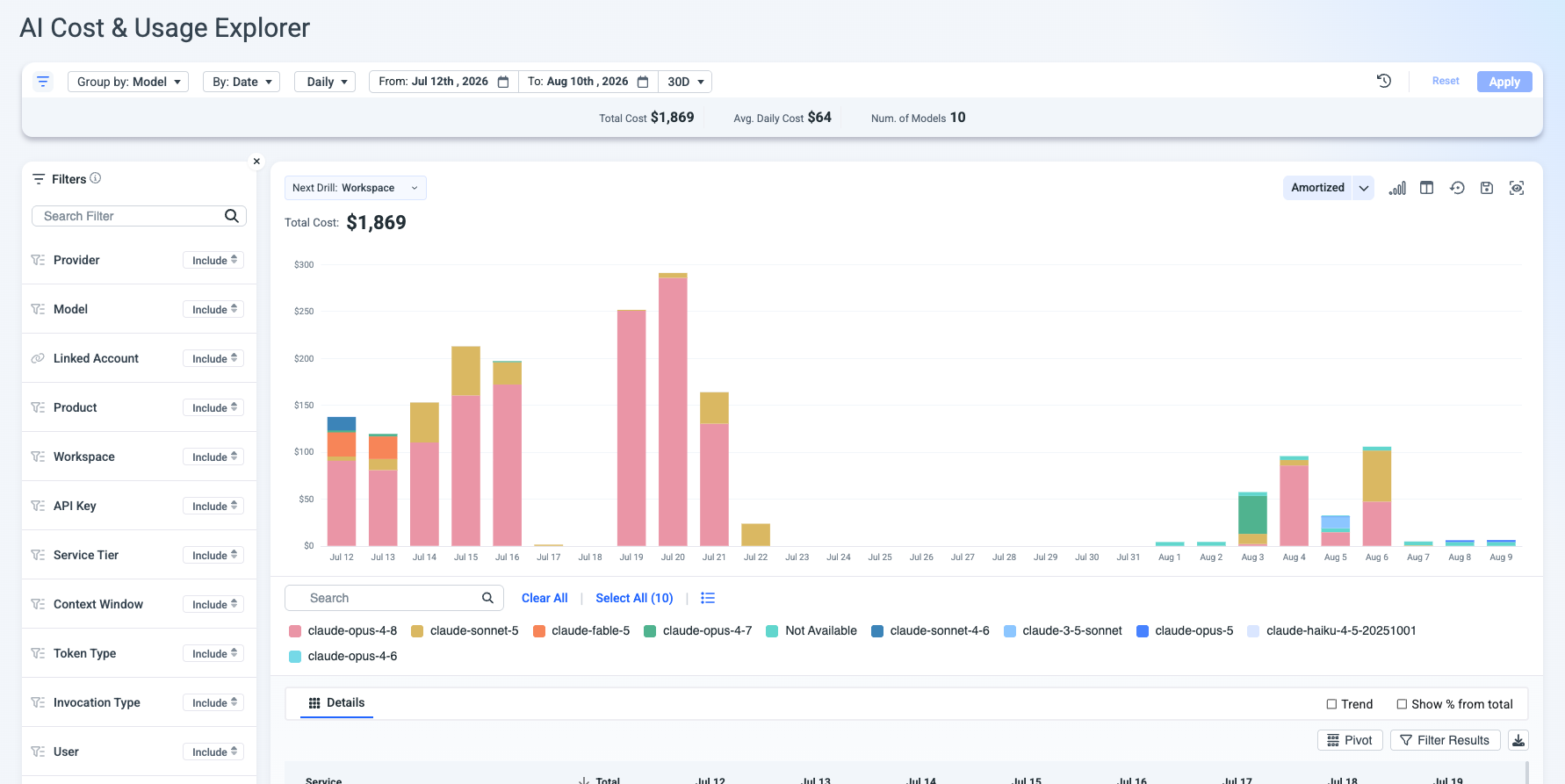Screen dimensions: 1565x784
Task: Open the Pivot view
Action: pos(1350,740)
